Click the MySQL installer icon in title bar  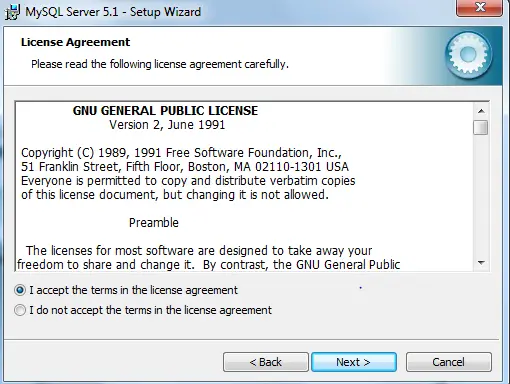point(13,12)
